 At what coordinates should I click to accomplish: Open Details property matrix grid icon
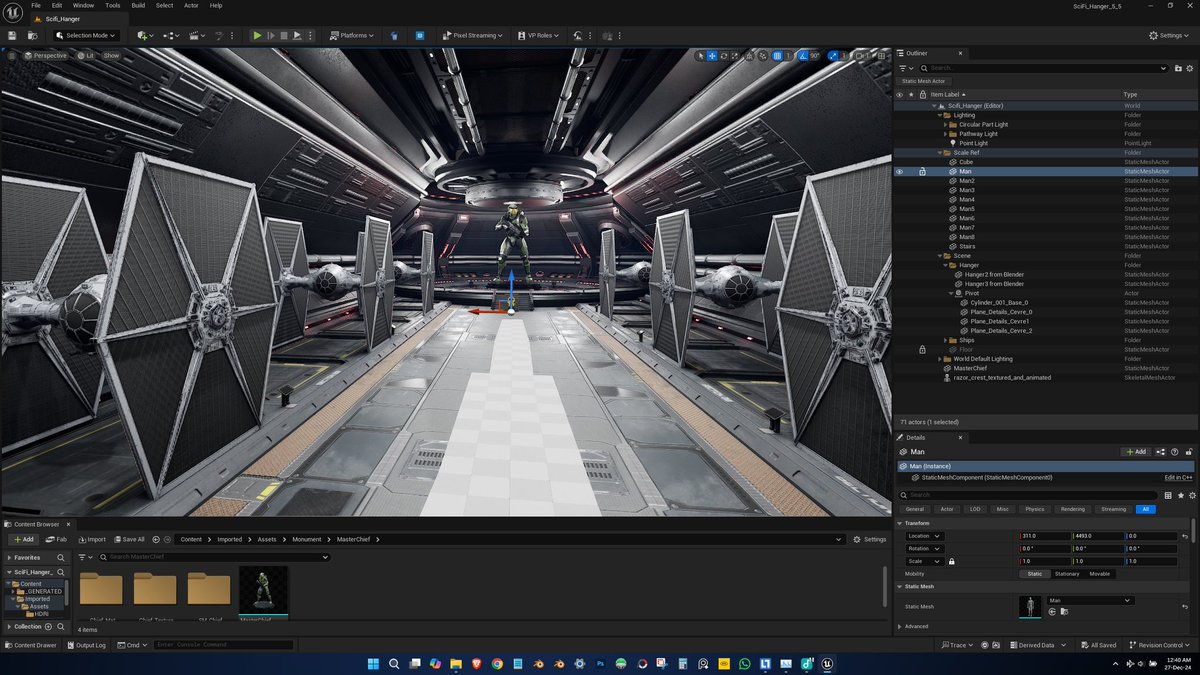click(1168, 495)
